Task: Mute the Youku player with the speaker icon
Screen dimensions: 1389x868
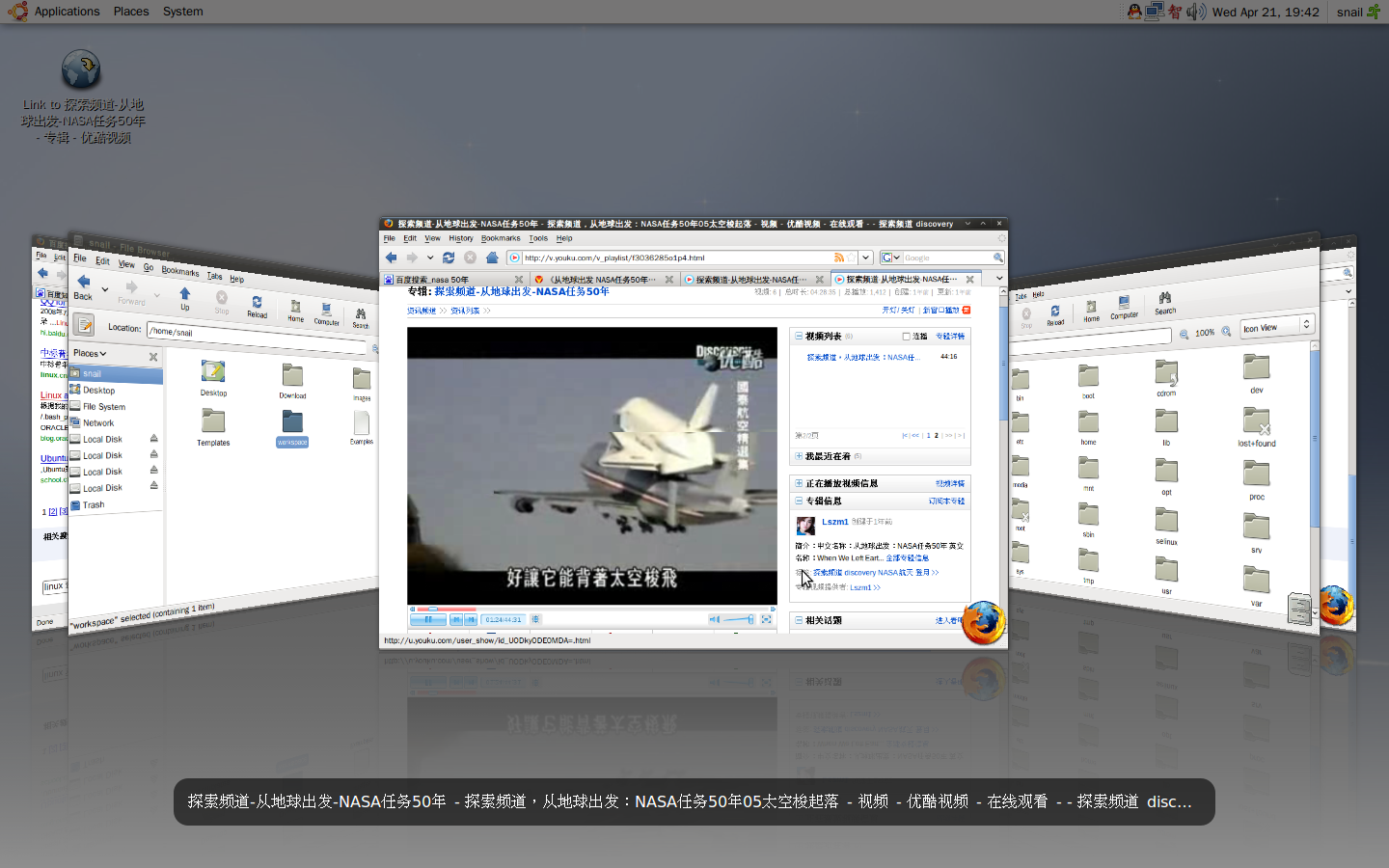Action: point(715,619)
